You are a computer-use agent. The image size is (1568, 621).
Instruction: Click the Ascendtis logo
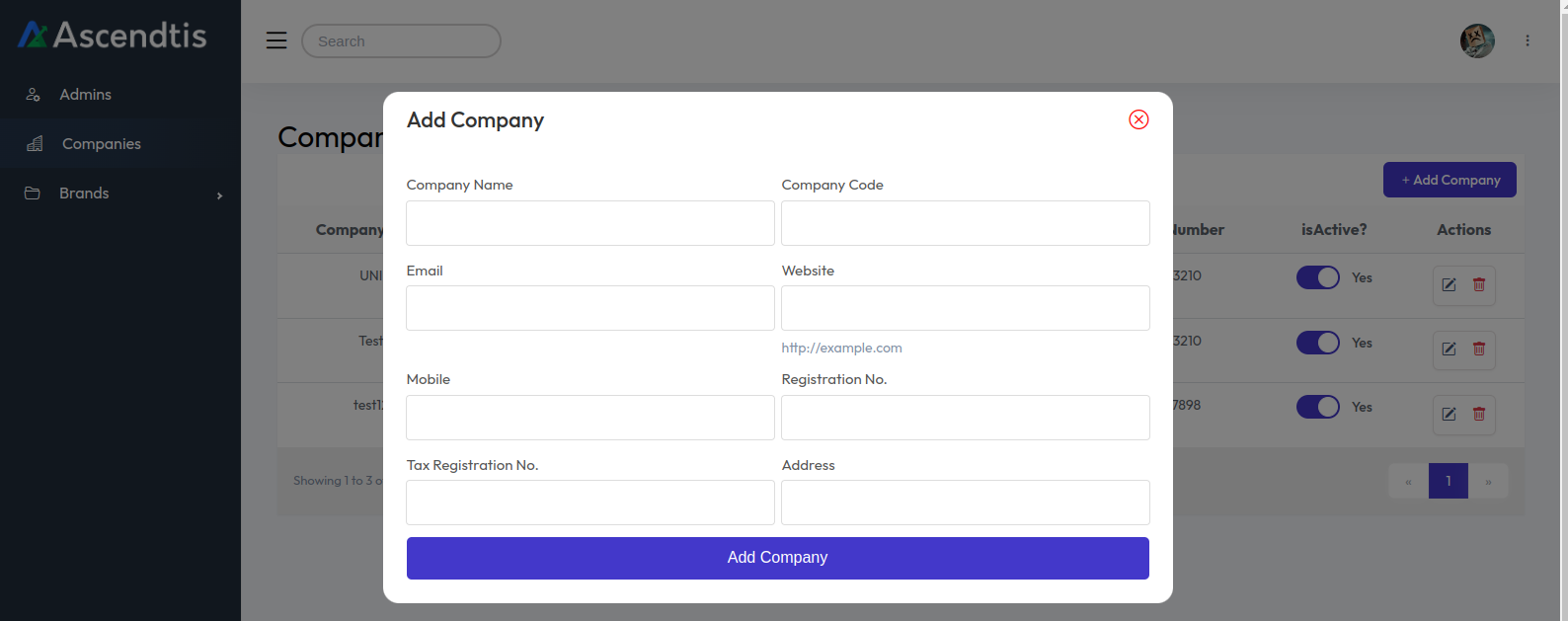(113, 36)
